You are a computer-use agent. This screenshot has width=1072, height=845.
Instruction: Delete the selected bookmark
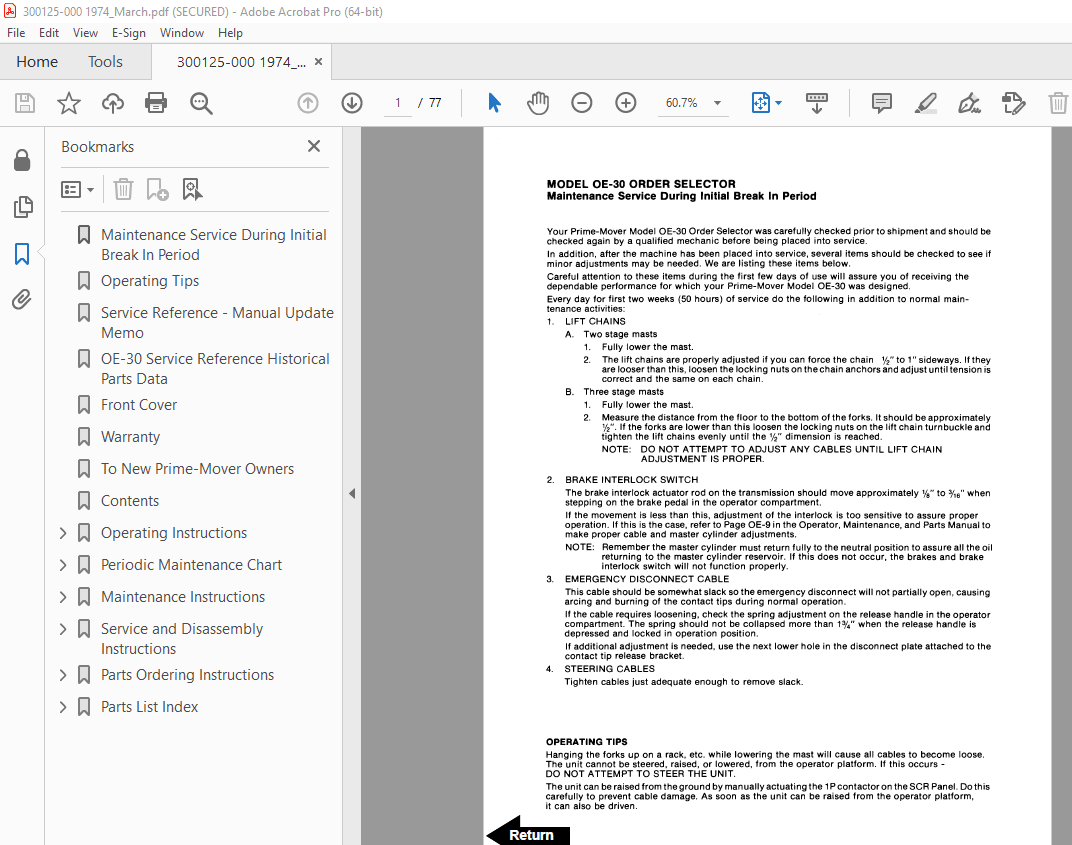123,188
